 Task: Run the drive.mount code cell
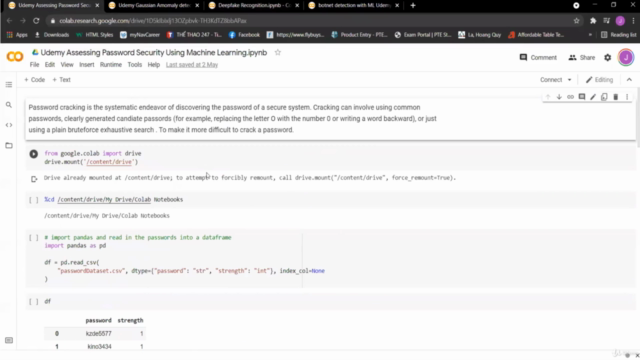point(33,154)
